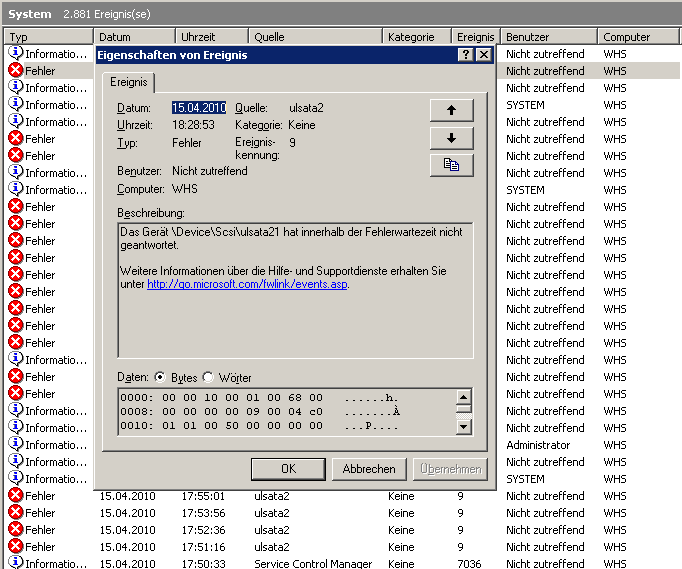This screenshot has height=569, width=682.
Task: Sort event list by Computer column
Action: [638, 37]
